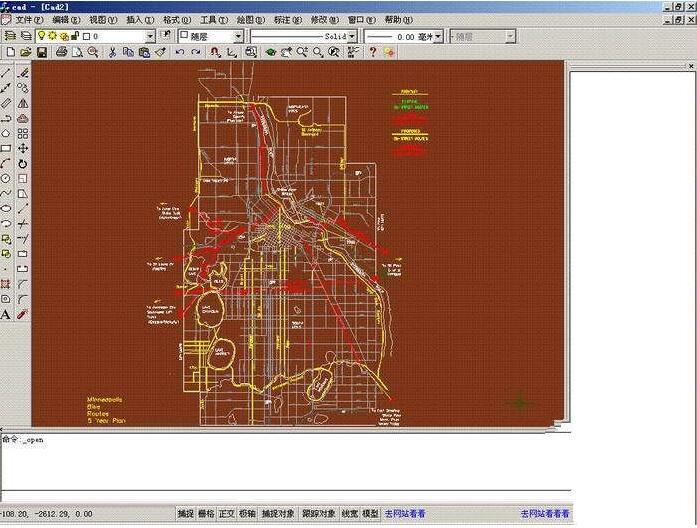Open the 格式 (Format) menu
Image resolution: width=697 pixels, height=528 pixels.
(x=176, y=20)
